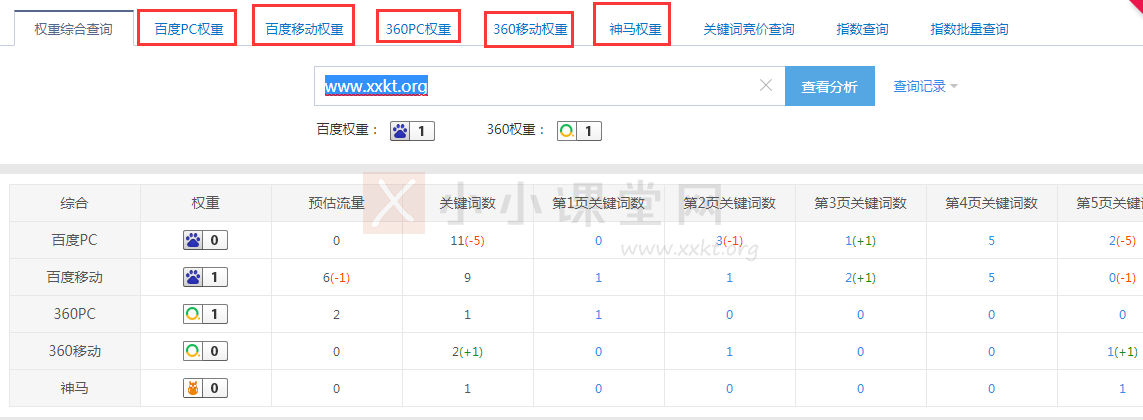
Task: Open the 神马权重 tab
Action: (x=636, y=30)
